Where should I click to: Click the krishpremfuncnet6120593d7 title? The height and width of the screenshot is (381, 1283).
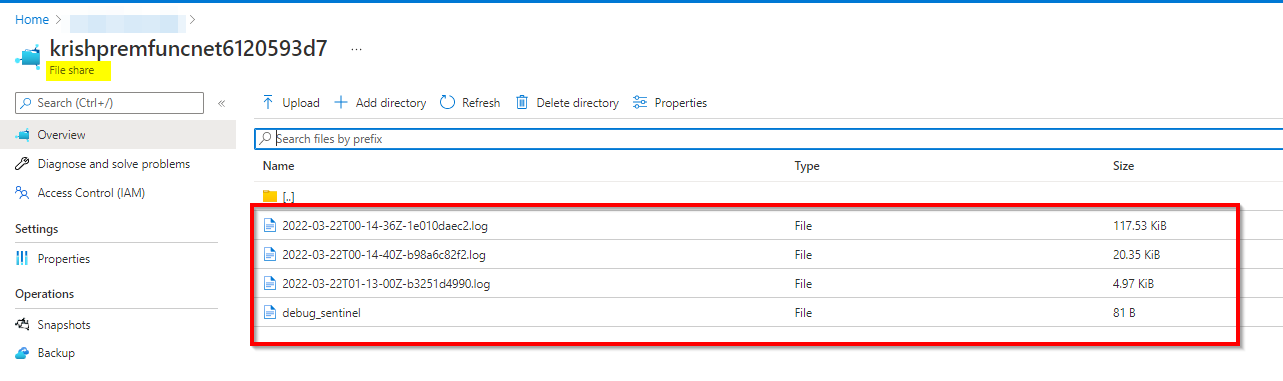coord(188,49)
